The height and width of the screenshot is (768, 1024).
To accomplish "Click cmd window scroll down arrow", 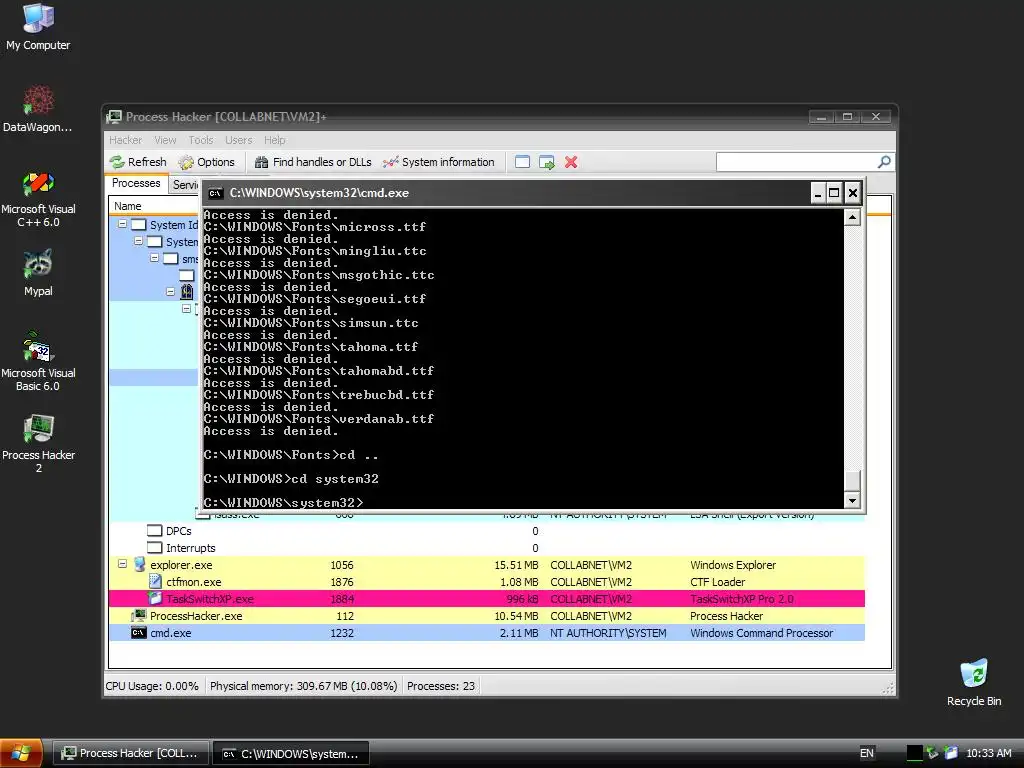I will [x=852, y=500].
